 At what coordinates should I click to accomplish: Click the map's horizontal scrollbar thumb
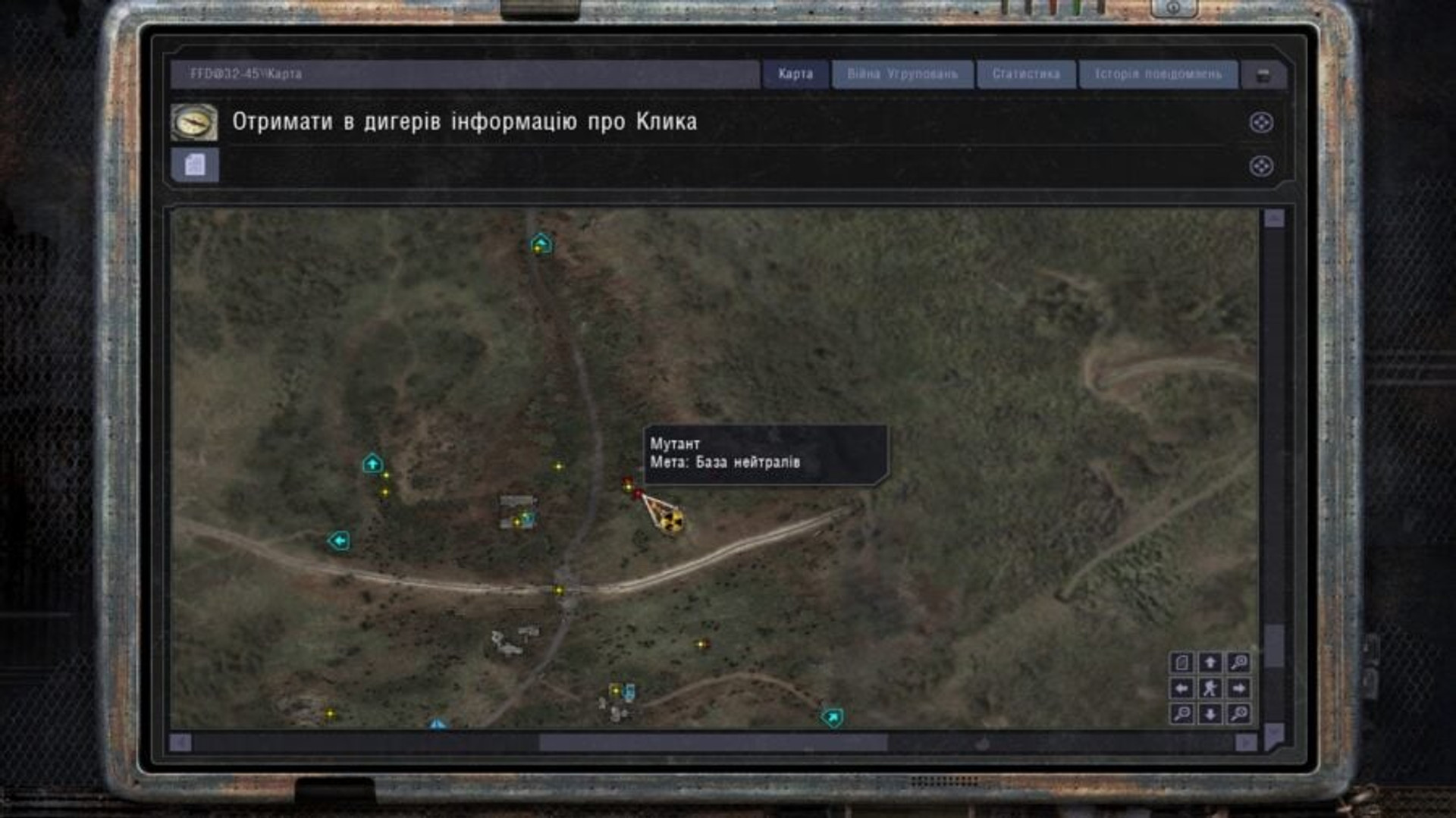click(713, 743)
